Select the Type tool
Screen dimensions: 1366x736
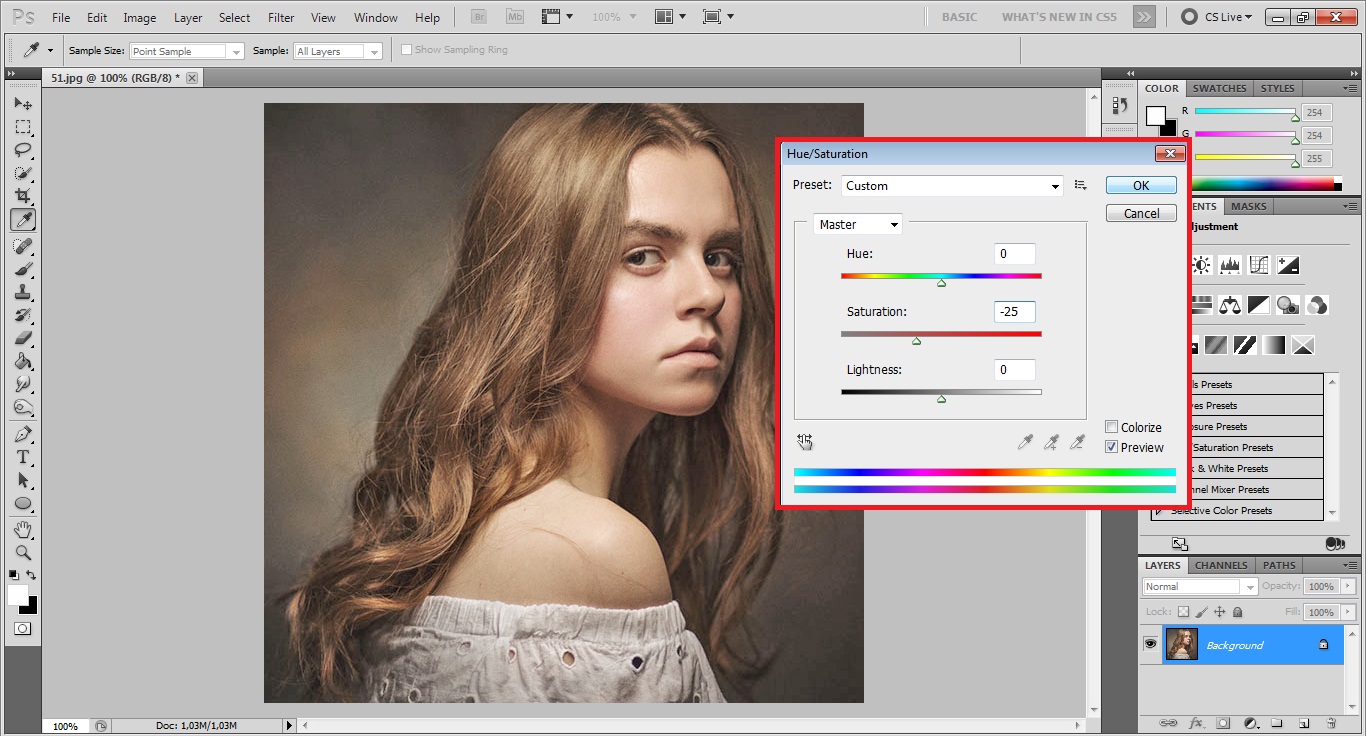pos(22,457)
